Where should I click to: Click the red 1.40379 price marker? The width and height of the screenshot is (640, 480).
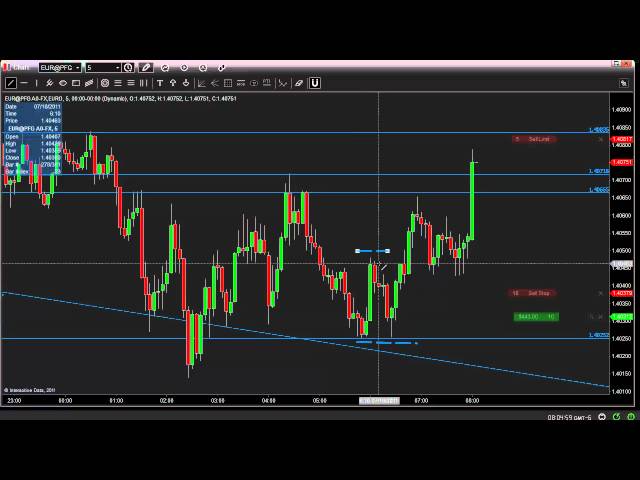621,293
